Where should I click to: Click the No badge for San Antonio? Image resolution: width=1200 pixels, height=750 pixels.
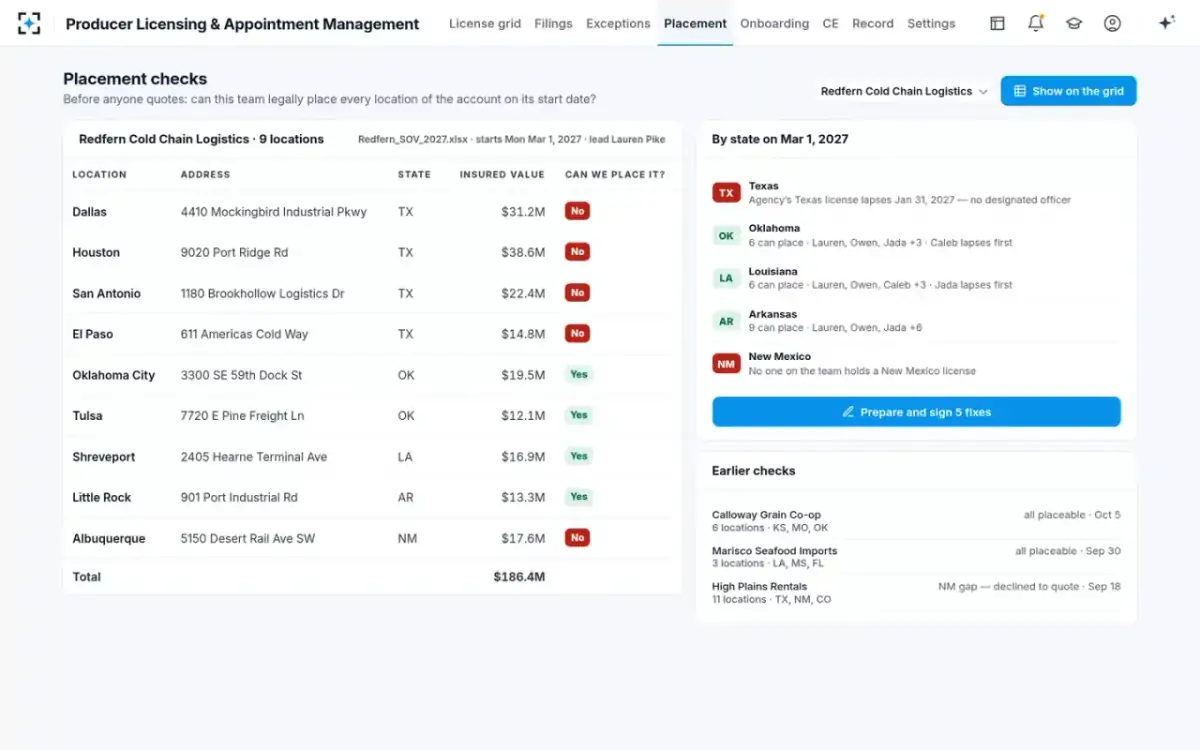[x=577, y=293]
